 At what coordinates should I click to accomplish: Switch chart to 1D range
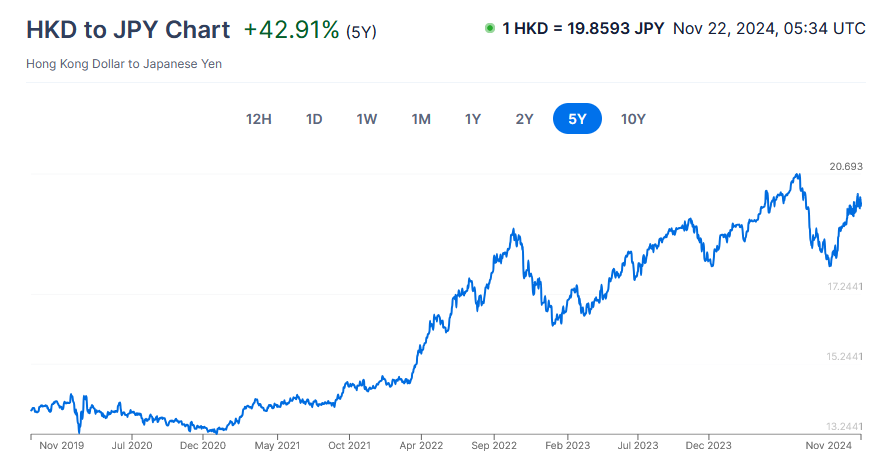click(314, 119)
